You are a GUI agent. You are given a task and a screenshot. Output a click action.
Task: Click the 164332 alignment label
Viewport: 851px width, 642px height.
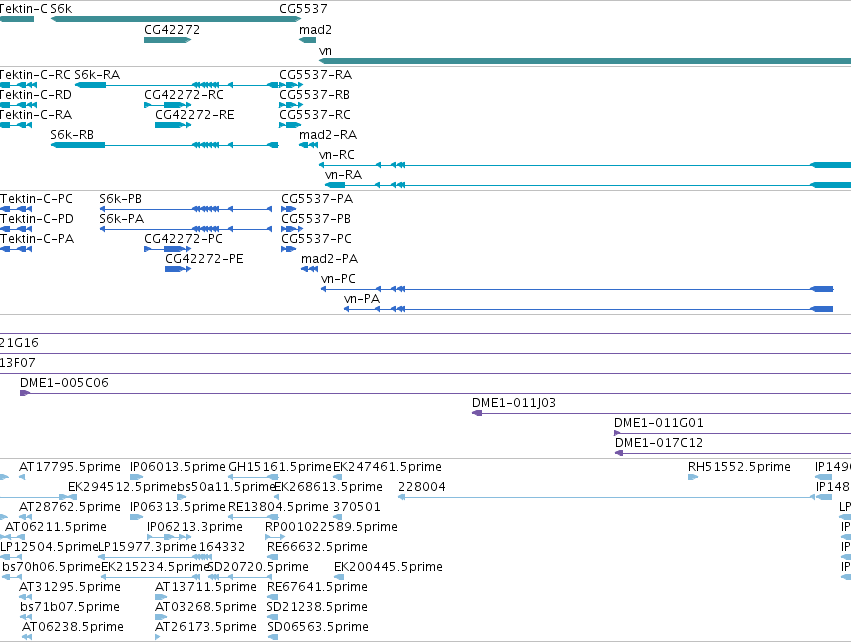tap(222, 547)
